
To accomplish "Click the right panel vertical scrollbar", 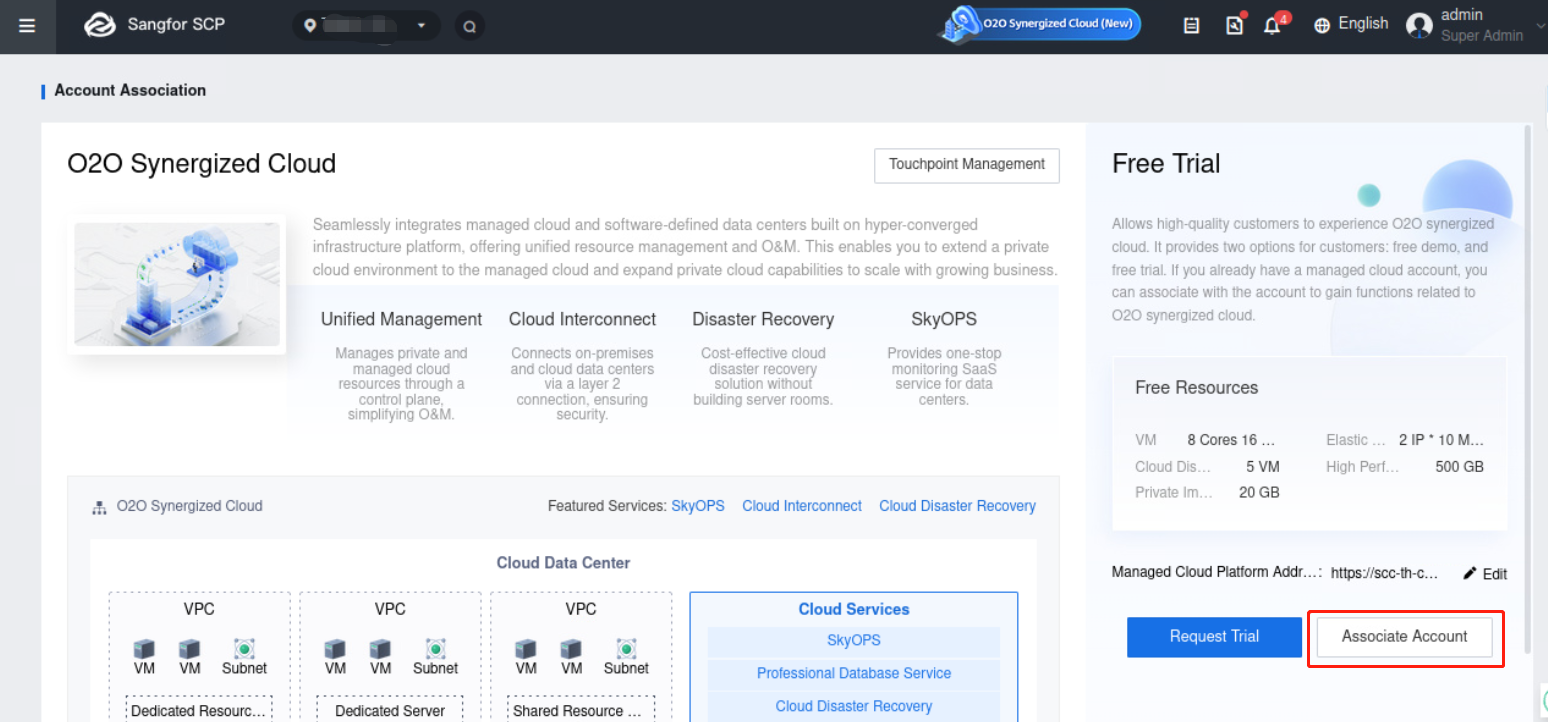I will click(x=1527, y=388).
